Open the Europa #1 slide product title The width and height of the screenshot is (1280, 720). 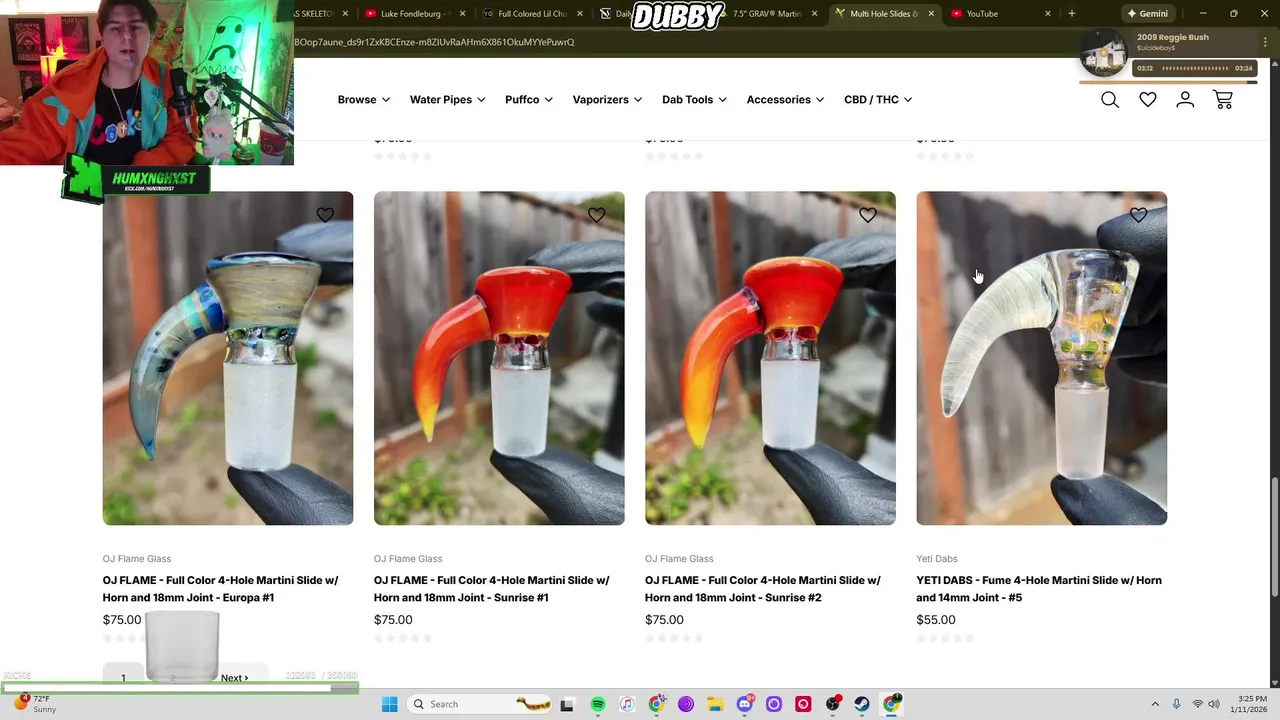[x=220, y=589]
